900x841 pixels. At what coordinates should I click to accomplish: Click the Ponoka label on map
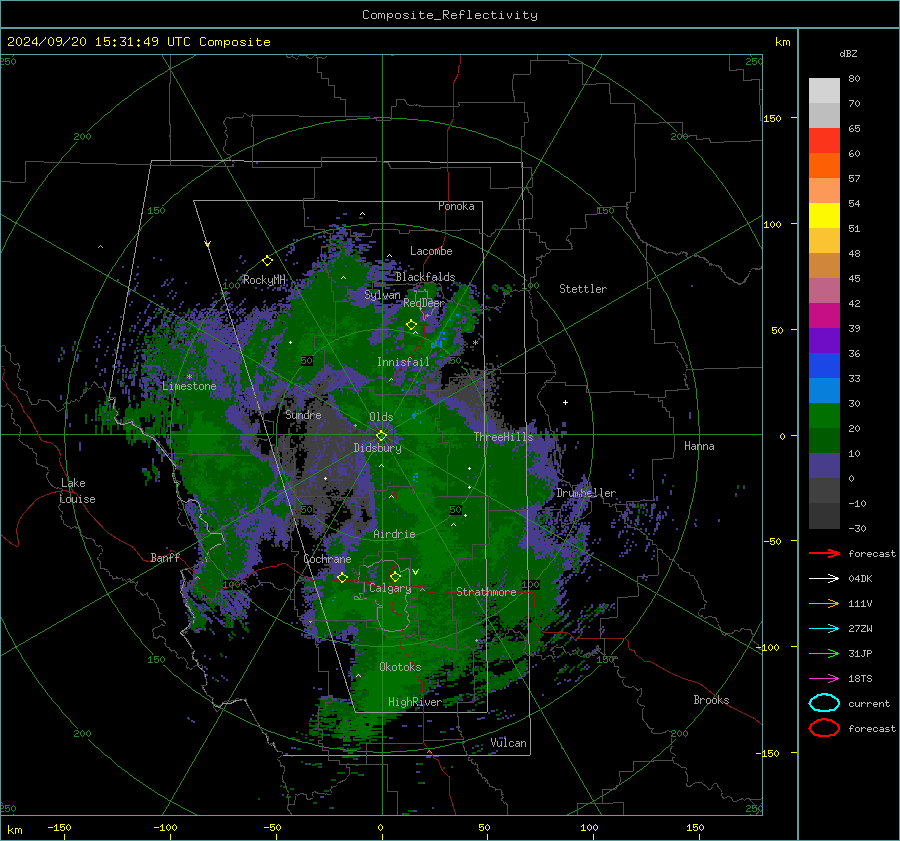[456, 206]
